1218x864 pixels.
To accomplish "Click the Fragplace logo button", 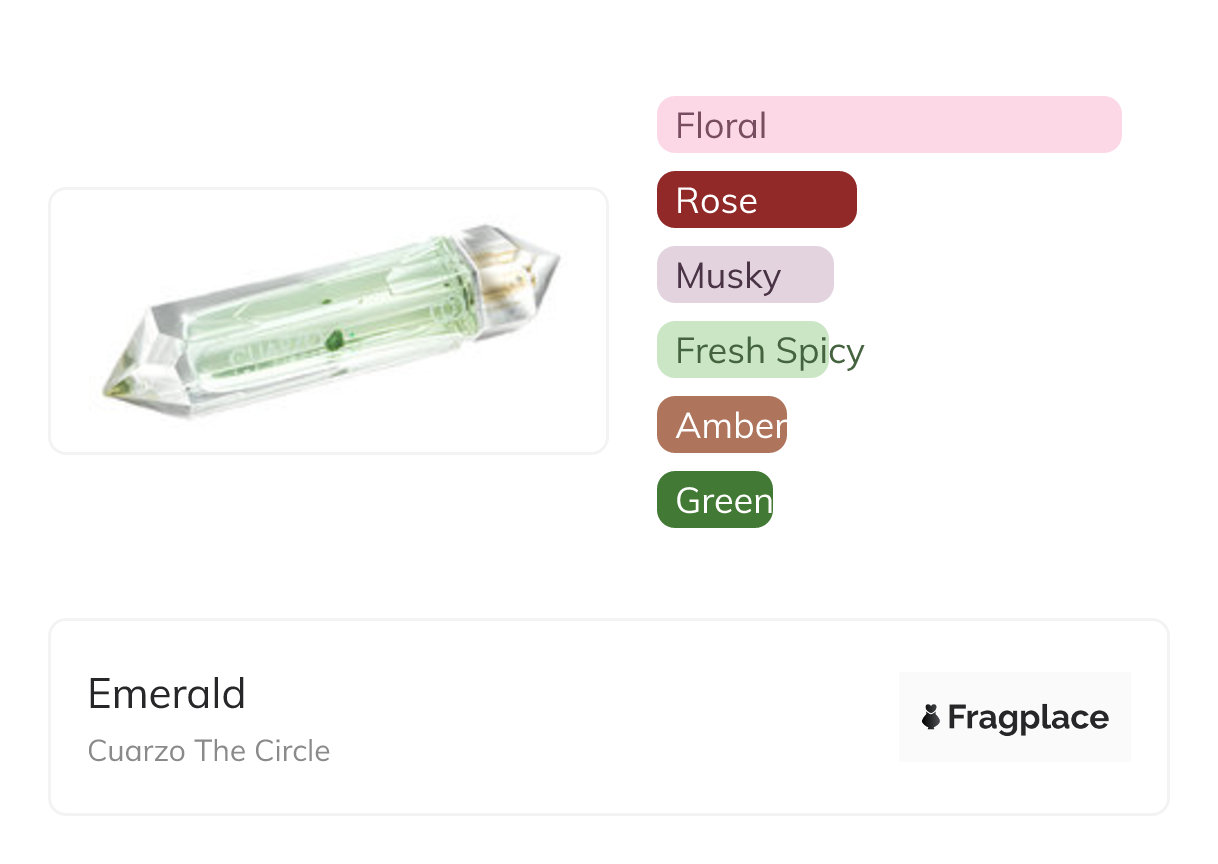I will tap(1014, 717).
